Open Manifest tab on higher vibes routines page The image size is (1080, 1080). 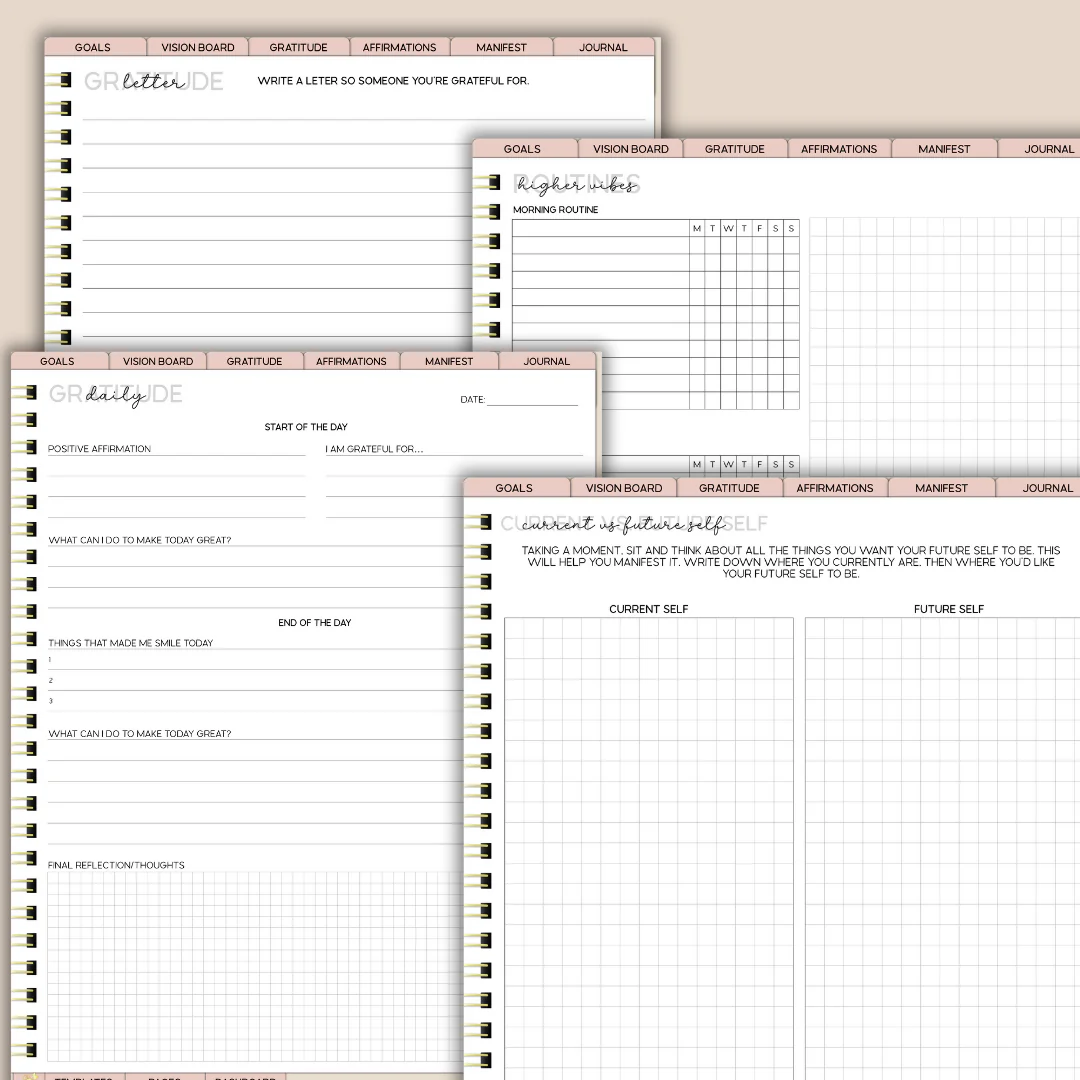(944, 149)
